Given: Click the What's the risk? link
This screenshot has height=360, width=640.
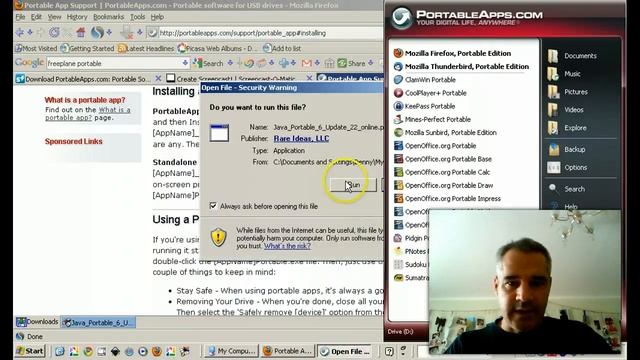Looking at the screenshot, I should [287, 246].
